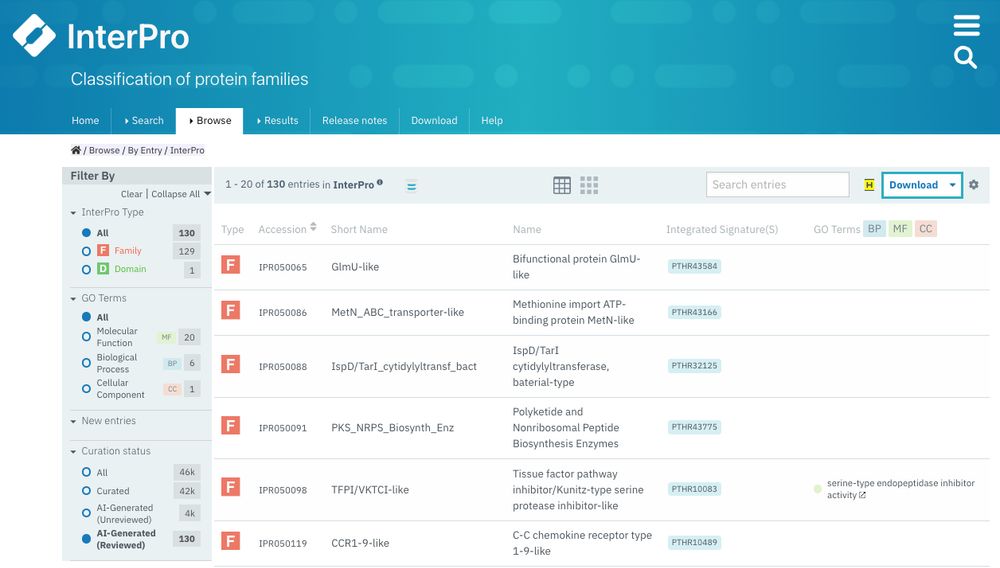The height and width of the screenshot is (568, 1000).
Task: Toggle BP GO Terms column badge
Action: 874,229
